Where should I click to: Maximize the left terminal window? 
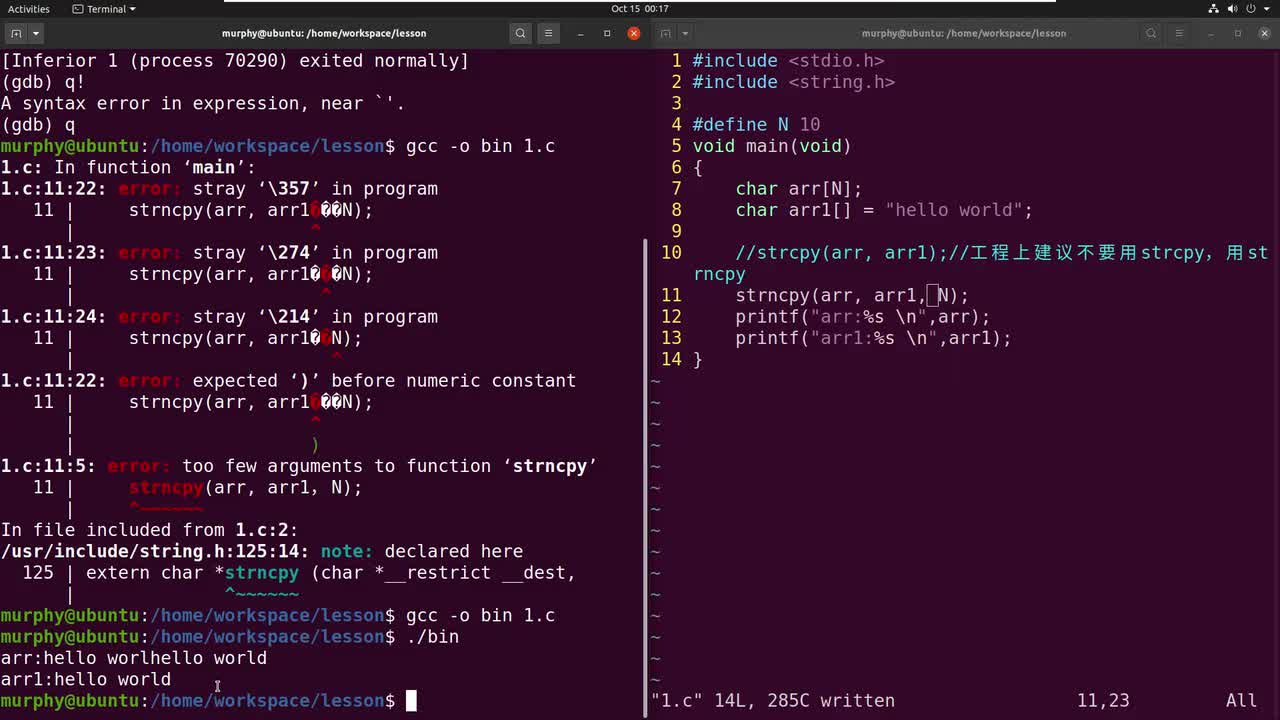pos(607,33)
